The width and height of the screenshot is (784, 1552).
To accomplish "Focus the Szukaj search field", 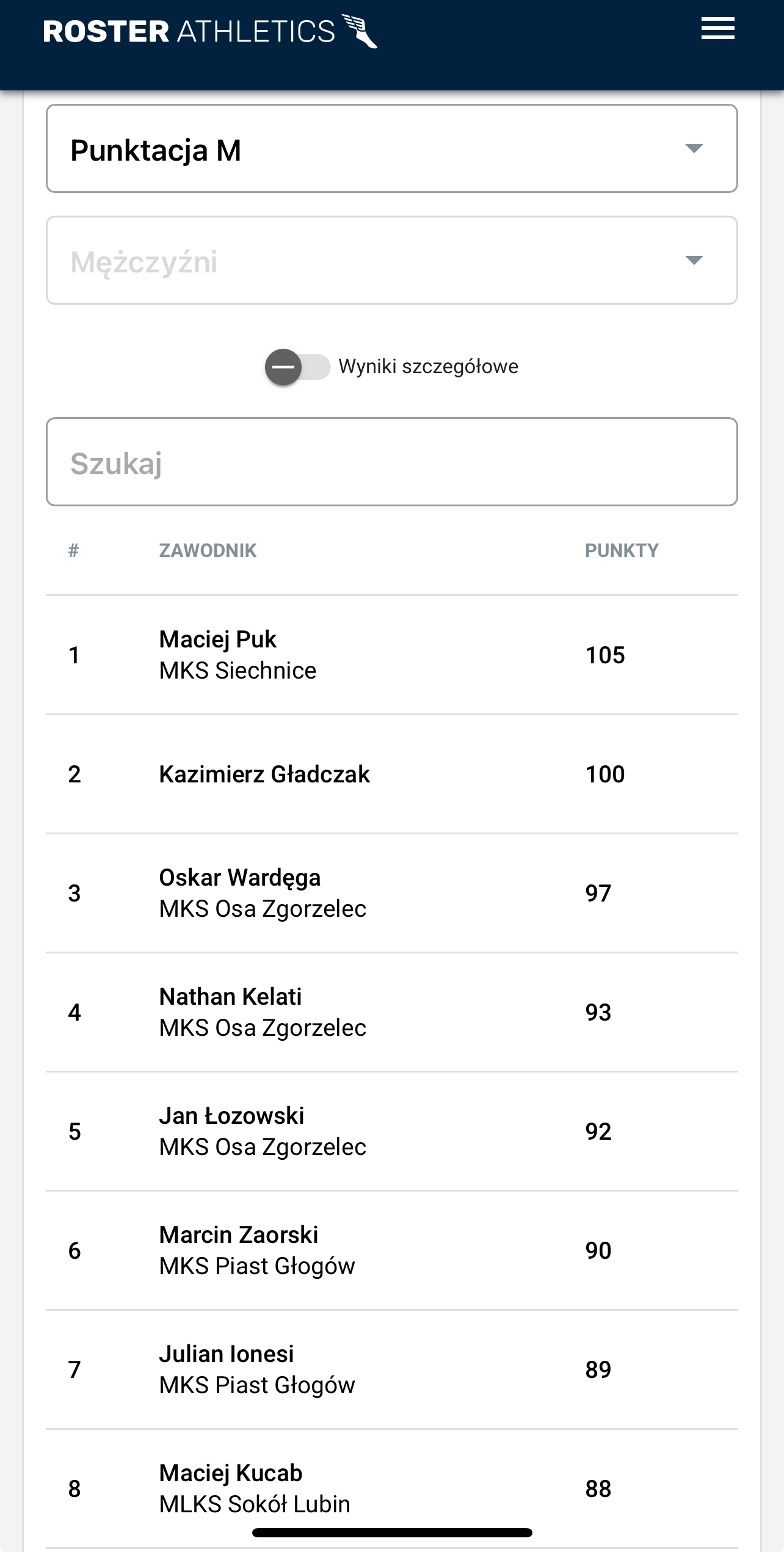I will (x=391, y=462).
